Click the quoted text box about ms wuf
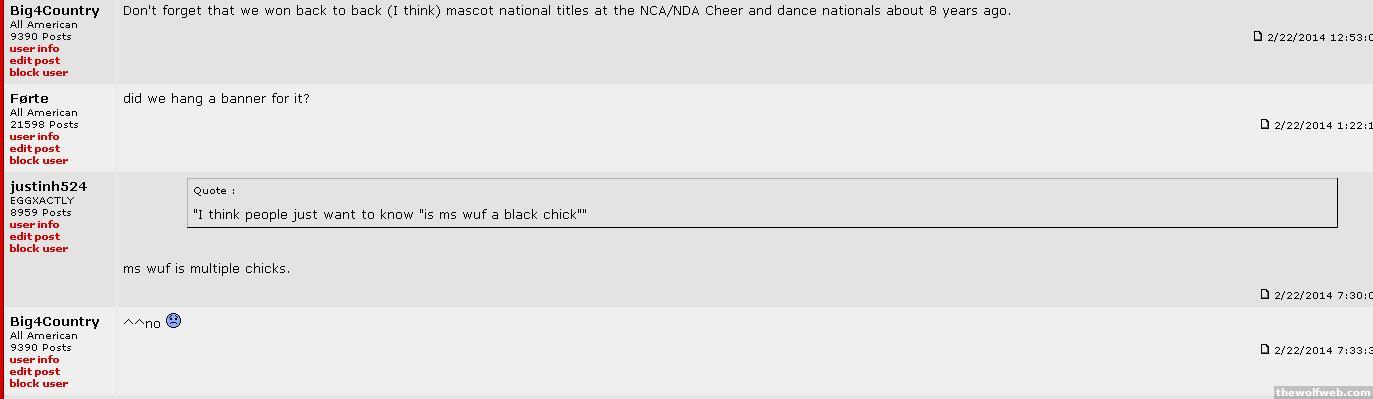 pyautogui.click(x=762, y=203)
